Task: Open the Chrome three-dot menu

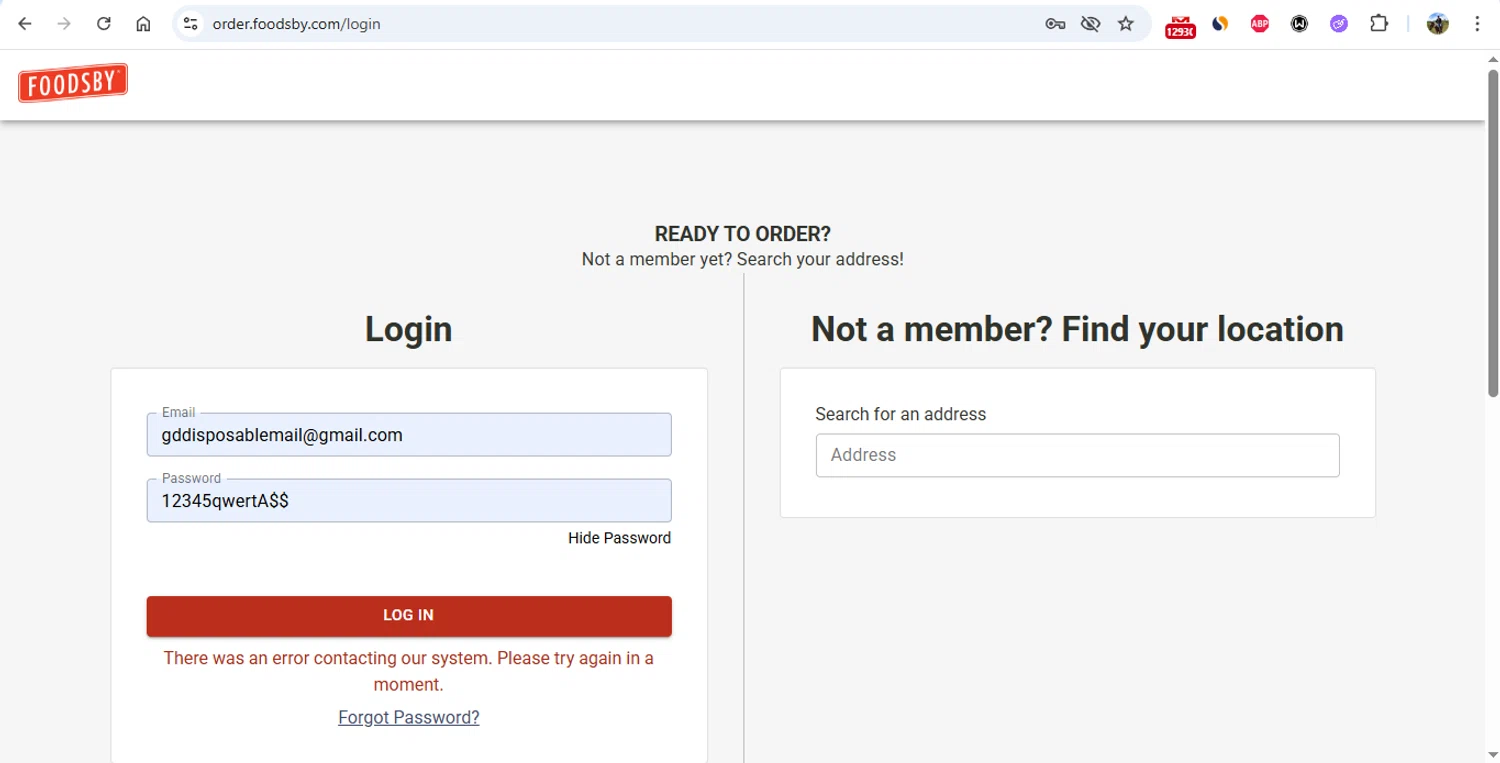Action: [x=1477, y=24]
